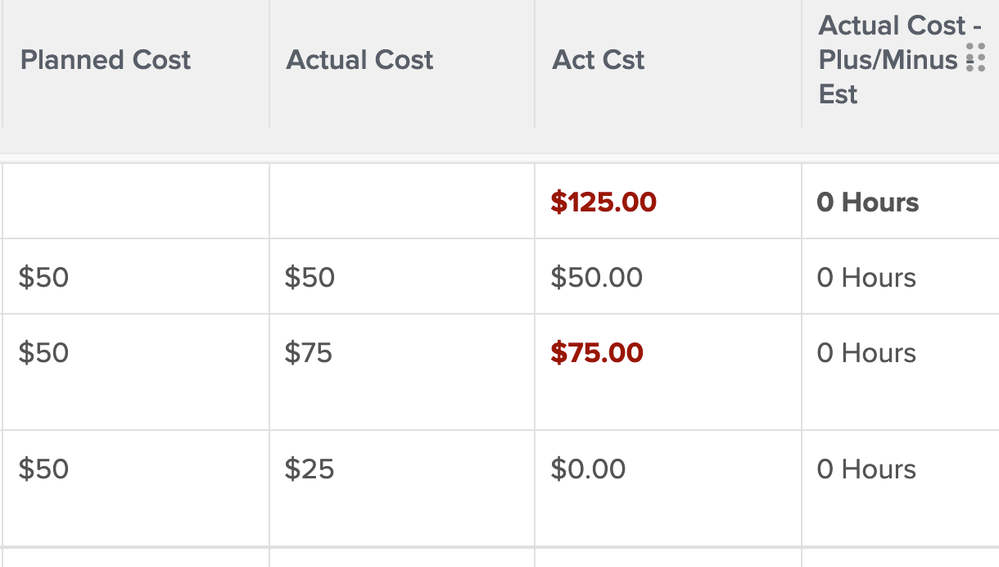Click 0 Hours cell in the $50.00 row
The width and height of the screenshot is (999, 567).
[x=866, y=277]
